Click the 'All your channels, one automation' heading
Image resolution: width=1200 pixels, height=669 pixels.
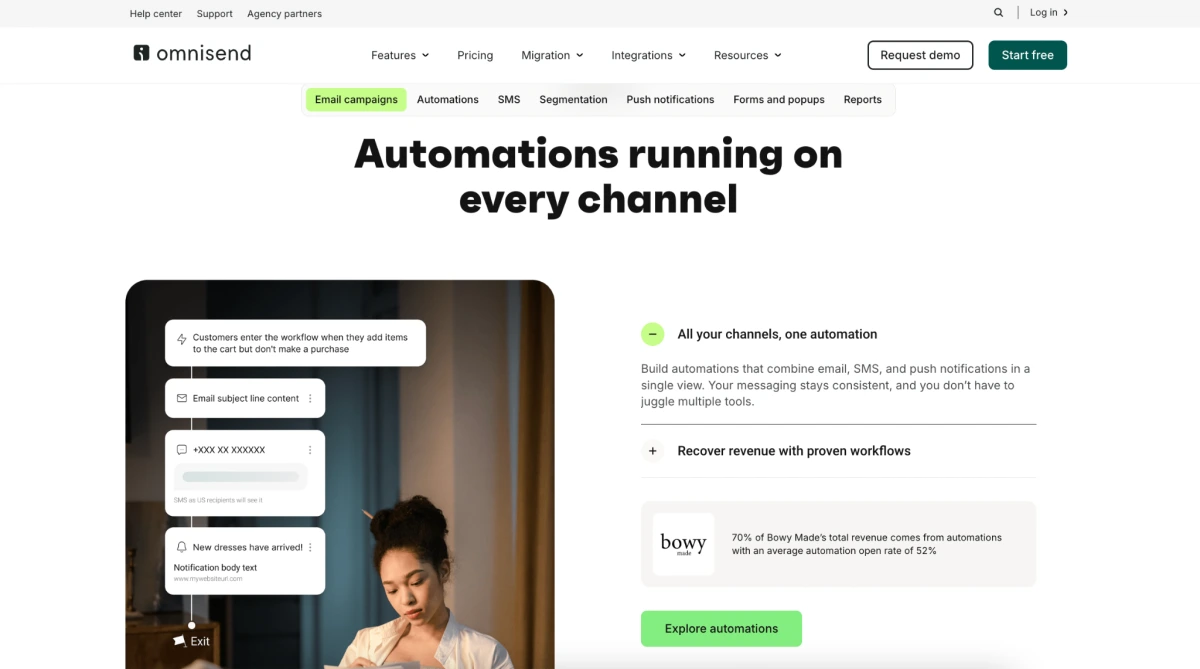pyautogui.click(x=777, y=334)
